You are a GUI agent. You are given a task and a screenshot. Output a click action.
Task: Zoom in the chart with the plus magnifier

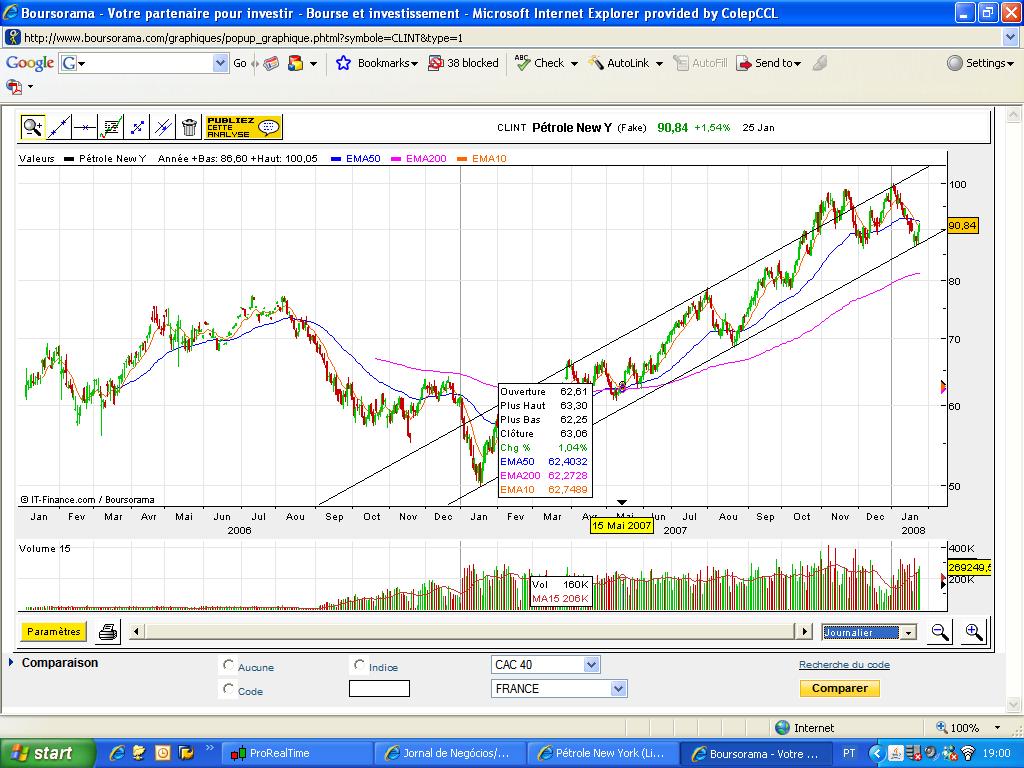click(x=974, y=632)
